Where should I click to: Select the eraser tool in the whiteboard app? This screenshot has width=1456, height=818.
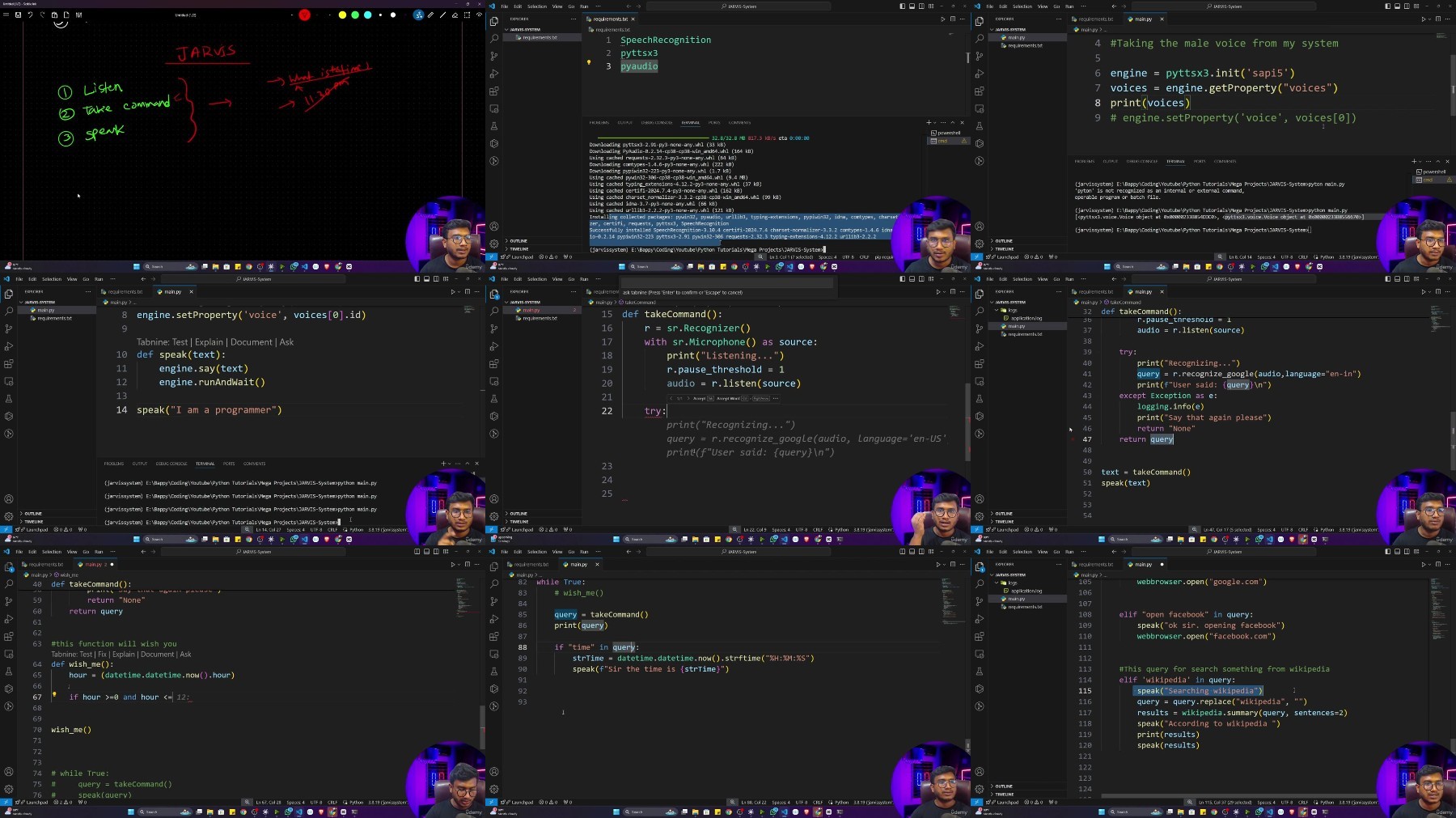point(455,15)
